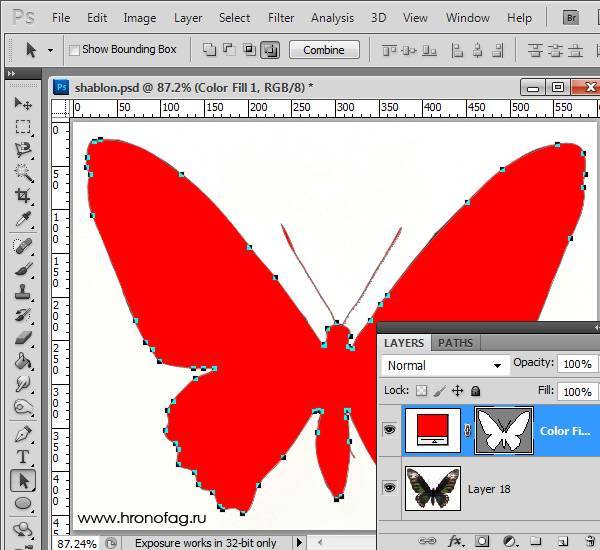Viewport: 600px width, 550px height.
Task: Toggle Lock position
Action: 457,391
